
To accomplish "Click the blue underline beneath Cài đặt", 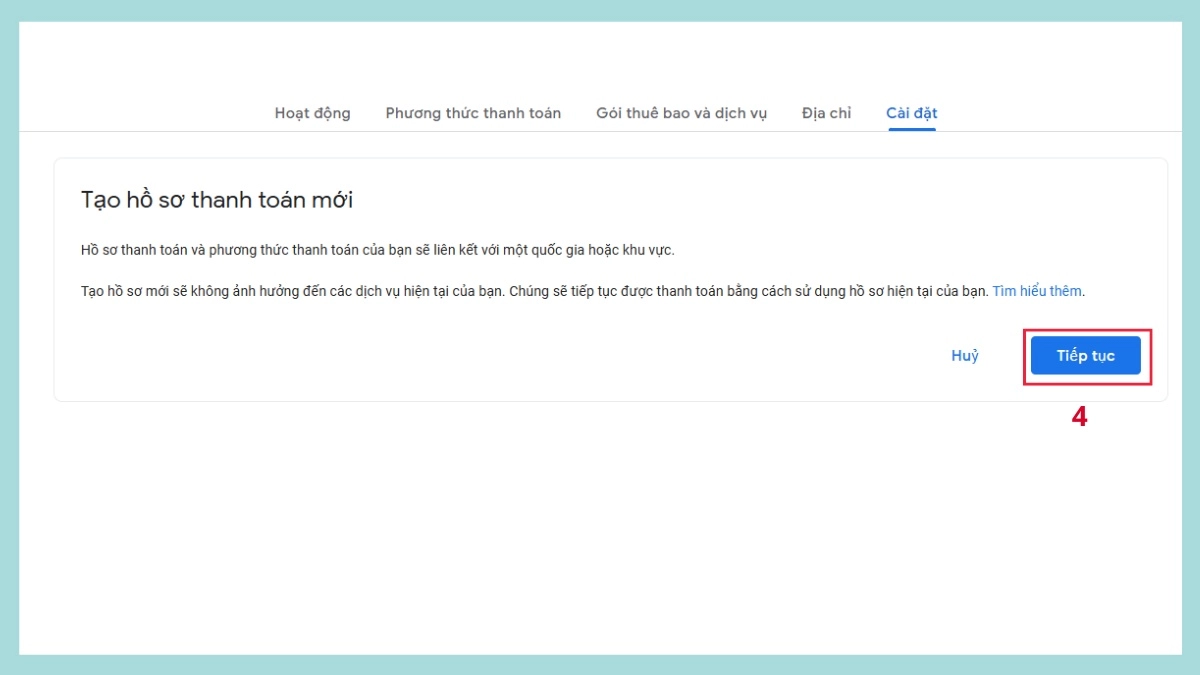I will pyautogui.click(x=911, y=130).
